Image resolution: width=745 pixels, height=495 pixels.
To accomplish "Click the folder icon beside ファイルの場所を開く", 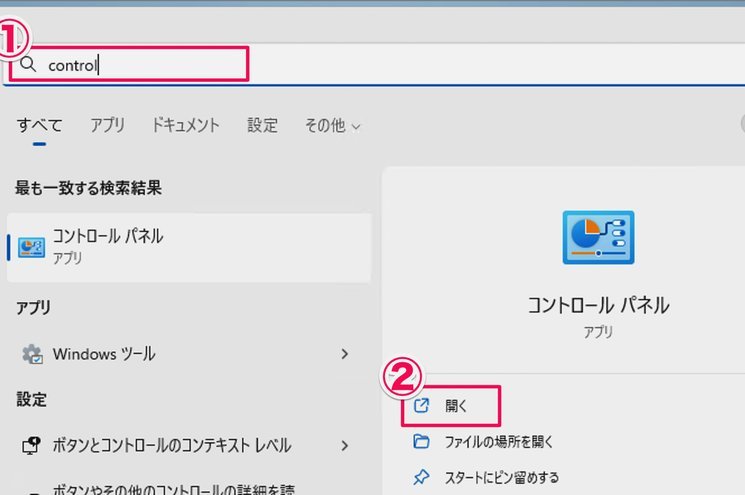I will coord(421,441).
